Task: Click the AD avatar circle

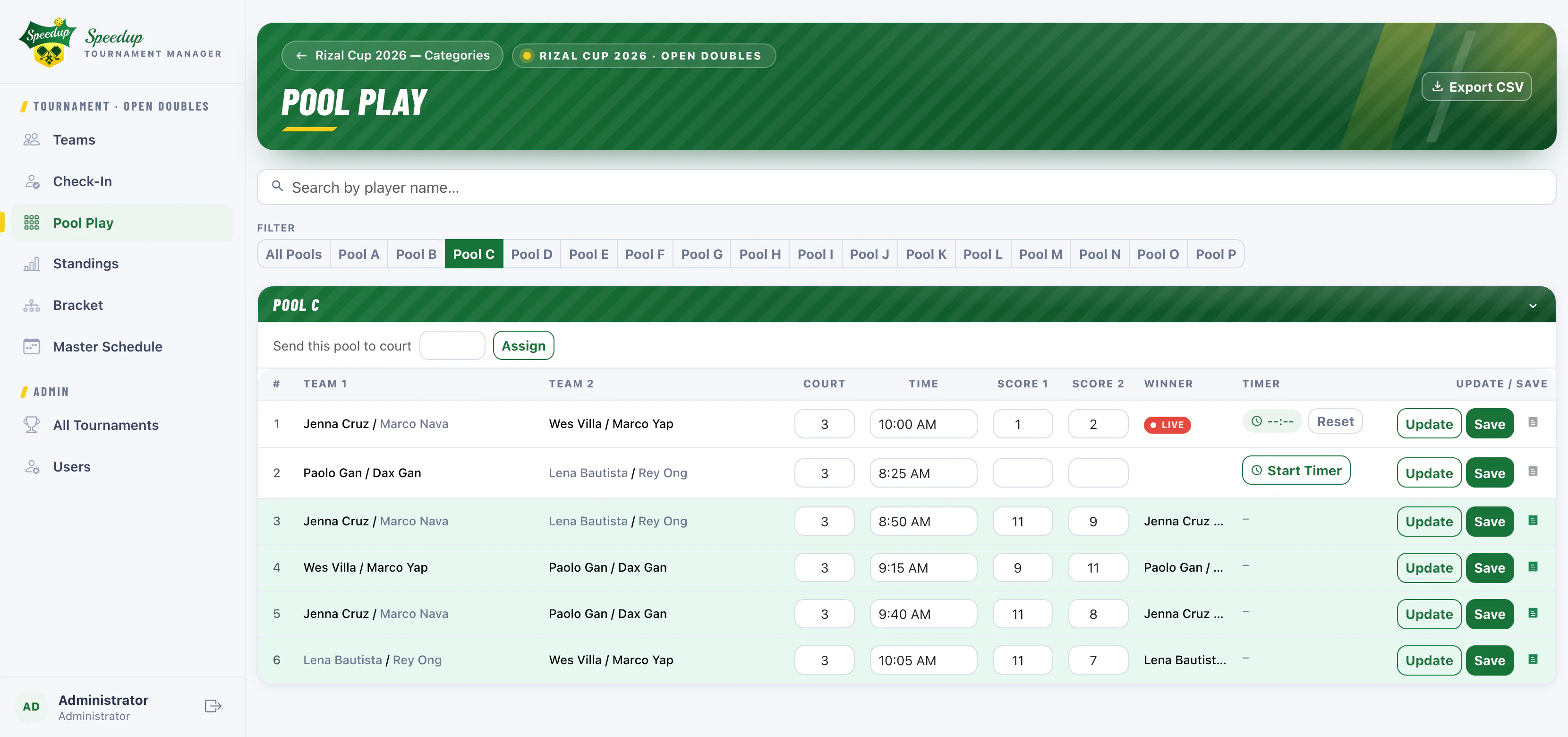Action: click(31, 707)
